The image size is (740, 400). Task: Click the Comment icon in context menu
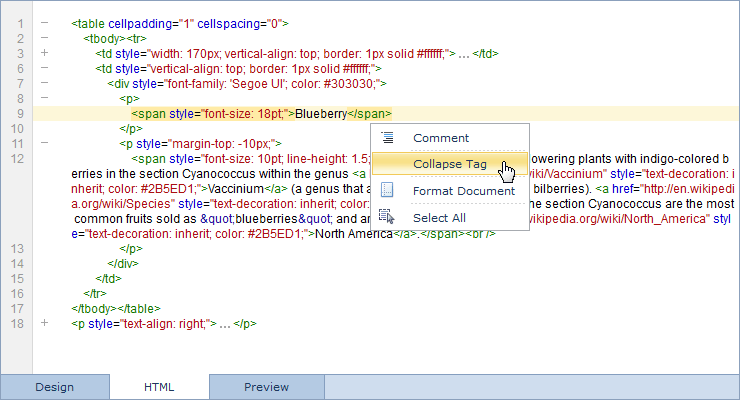coord(388,138)
